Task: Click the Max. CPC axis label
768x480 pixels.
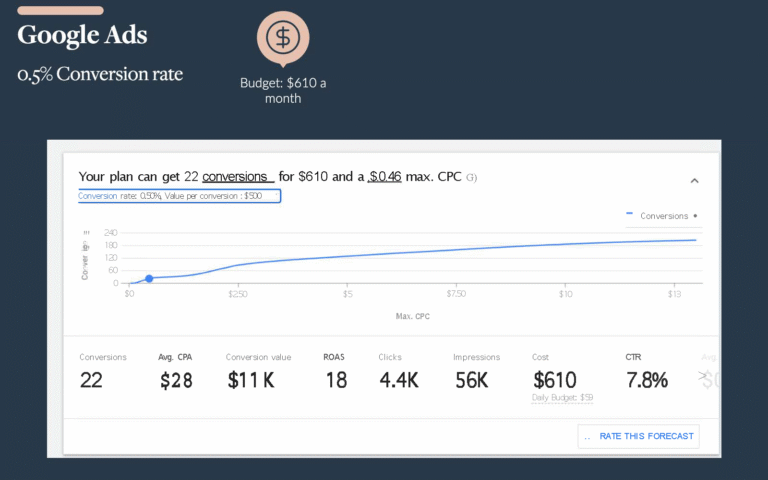Action: coord(412,316)
